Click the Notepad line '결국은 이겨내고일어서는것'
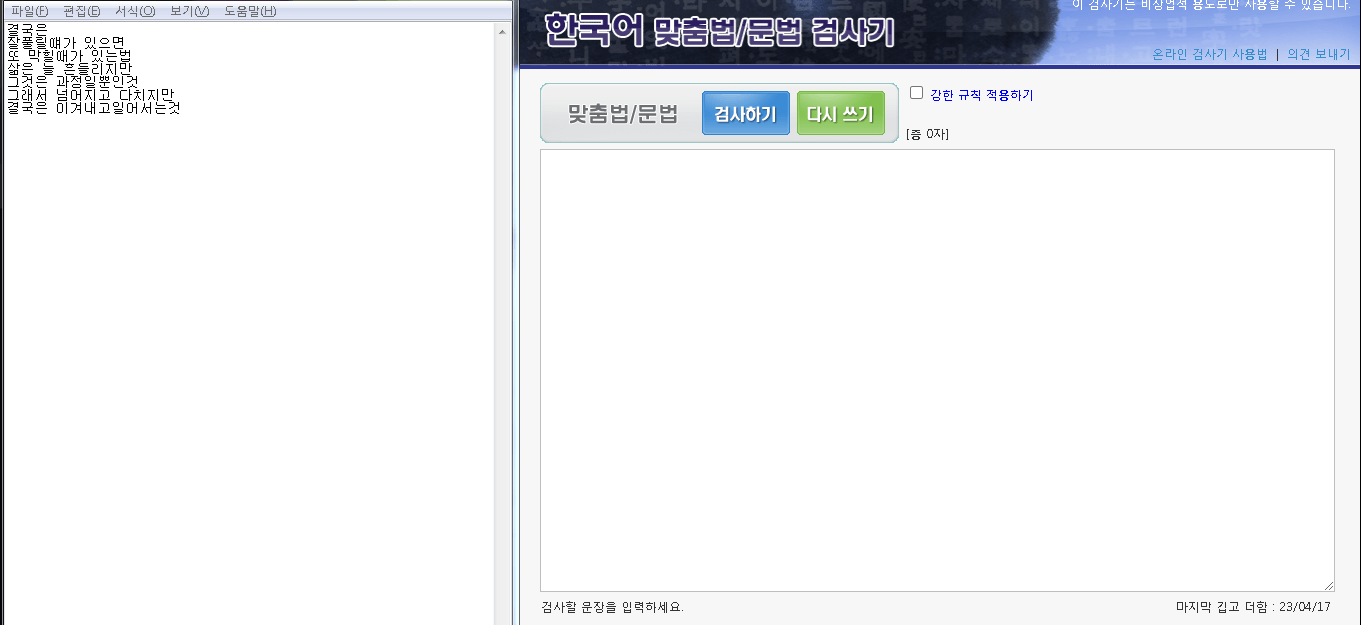1361x625 pixels. [93, 107]
